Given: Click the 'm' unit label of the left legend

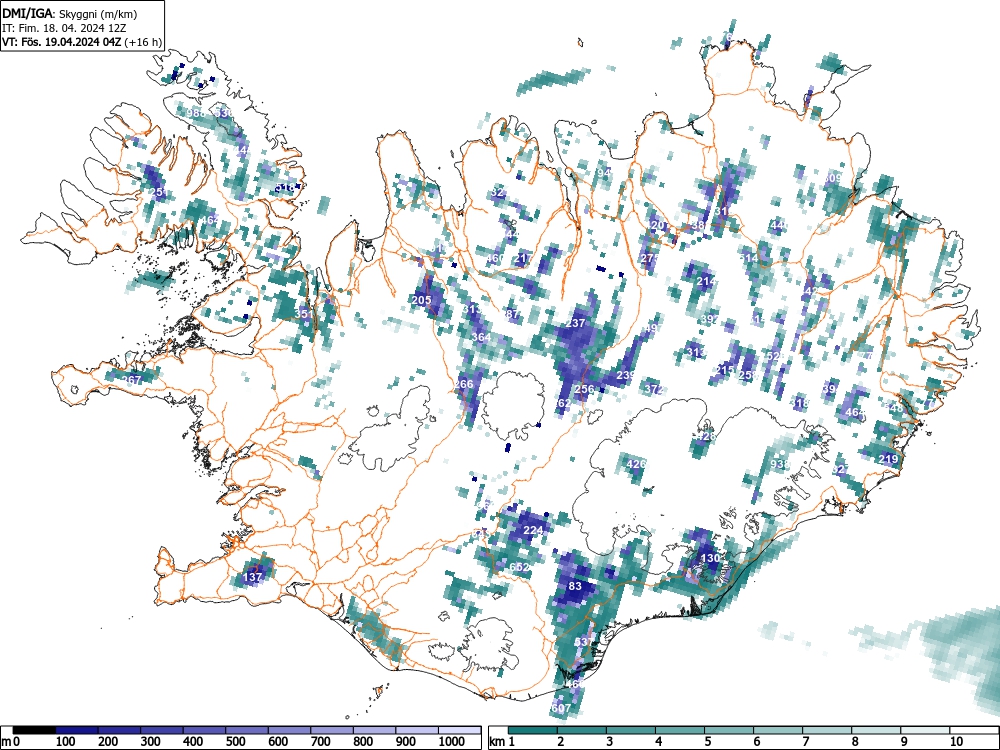Looking at the screenshot, I should [5, 742].
